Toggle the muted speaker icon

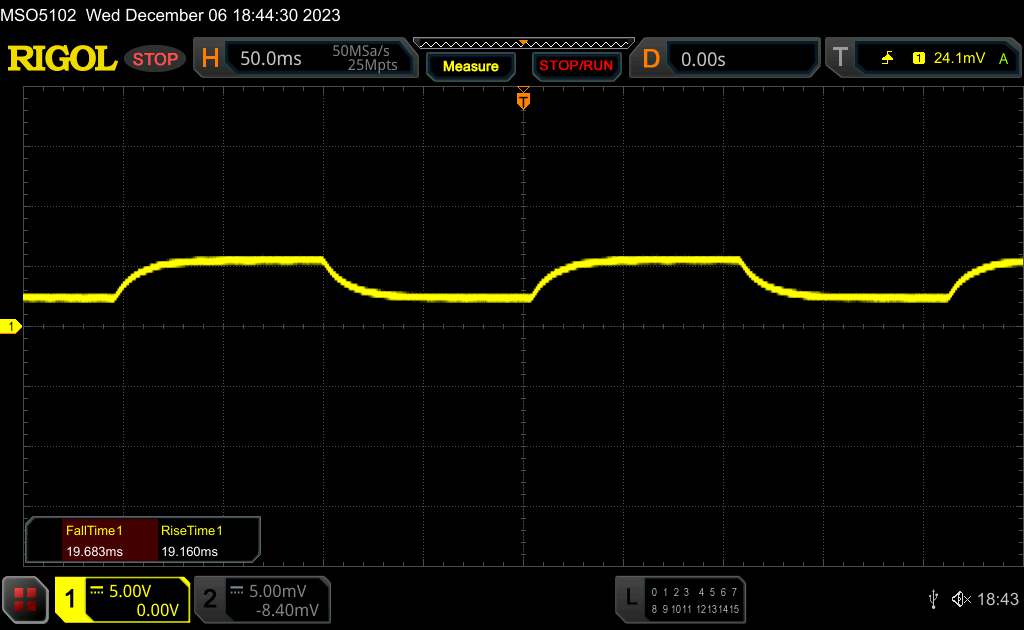pos(961,599)
